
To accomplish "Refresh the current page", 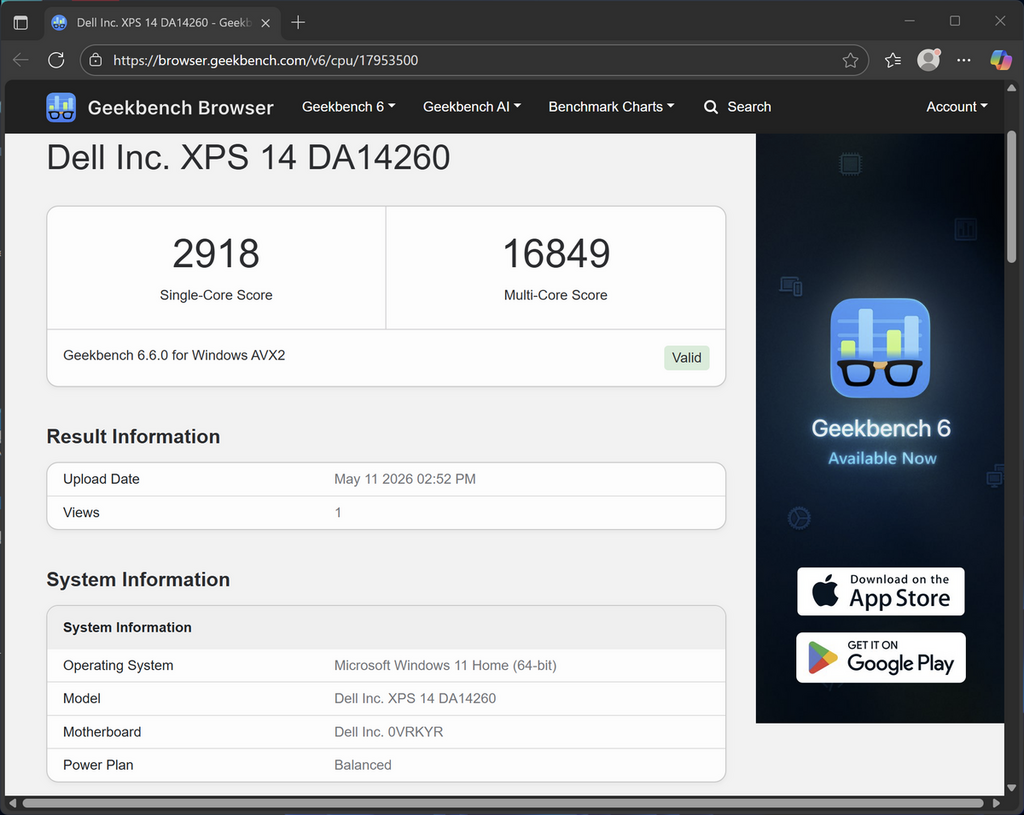I will click(x=56, y=60).
